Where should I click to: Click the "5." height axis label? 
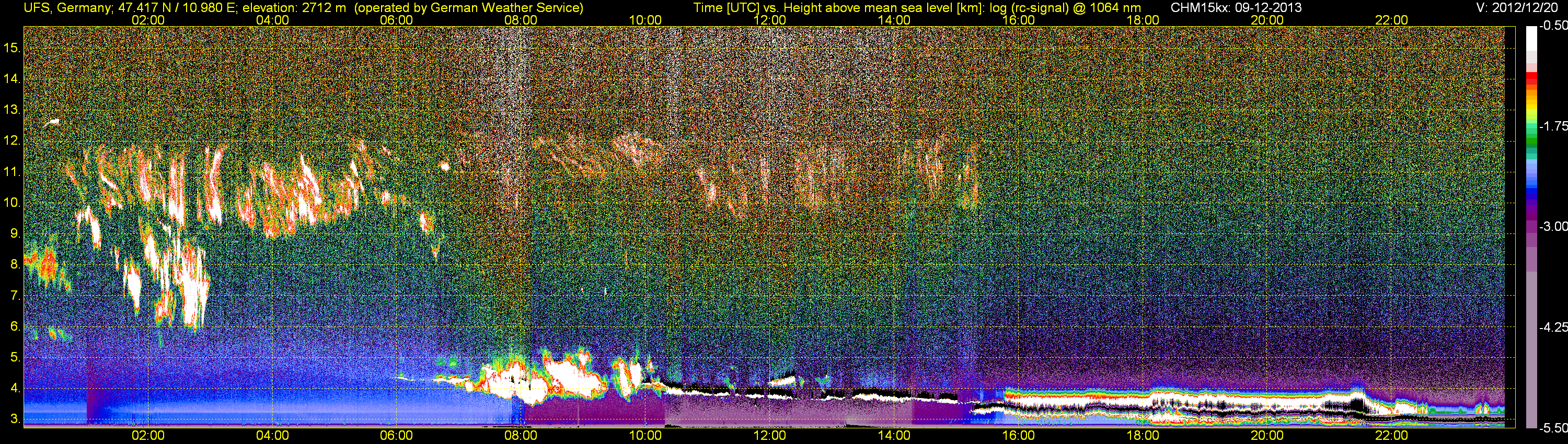coord(15,358)
